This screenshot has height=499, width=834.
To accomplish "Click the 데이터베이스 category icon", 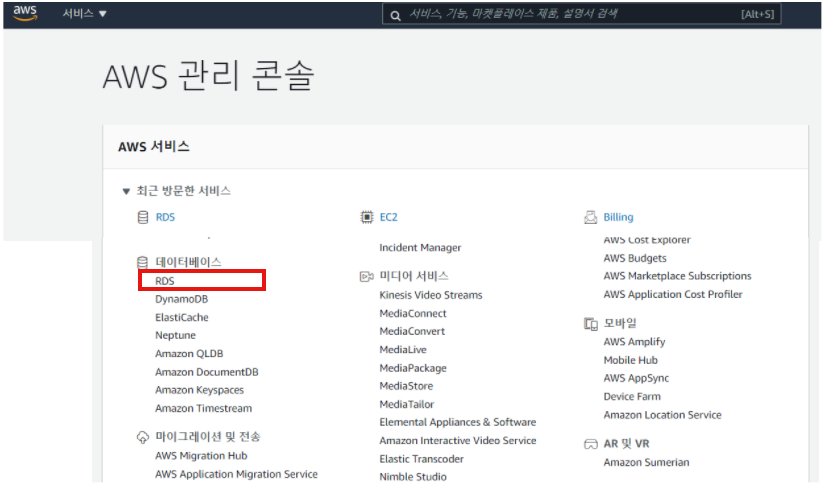I will pos(143,262).
